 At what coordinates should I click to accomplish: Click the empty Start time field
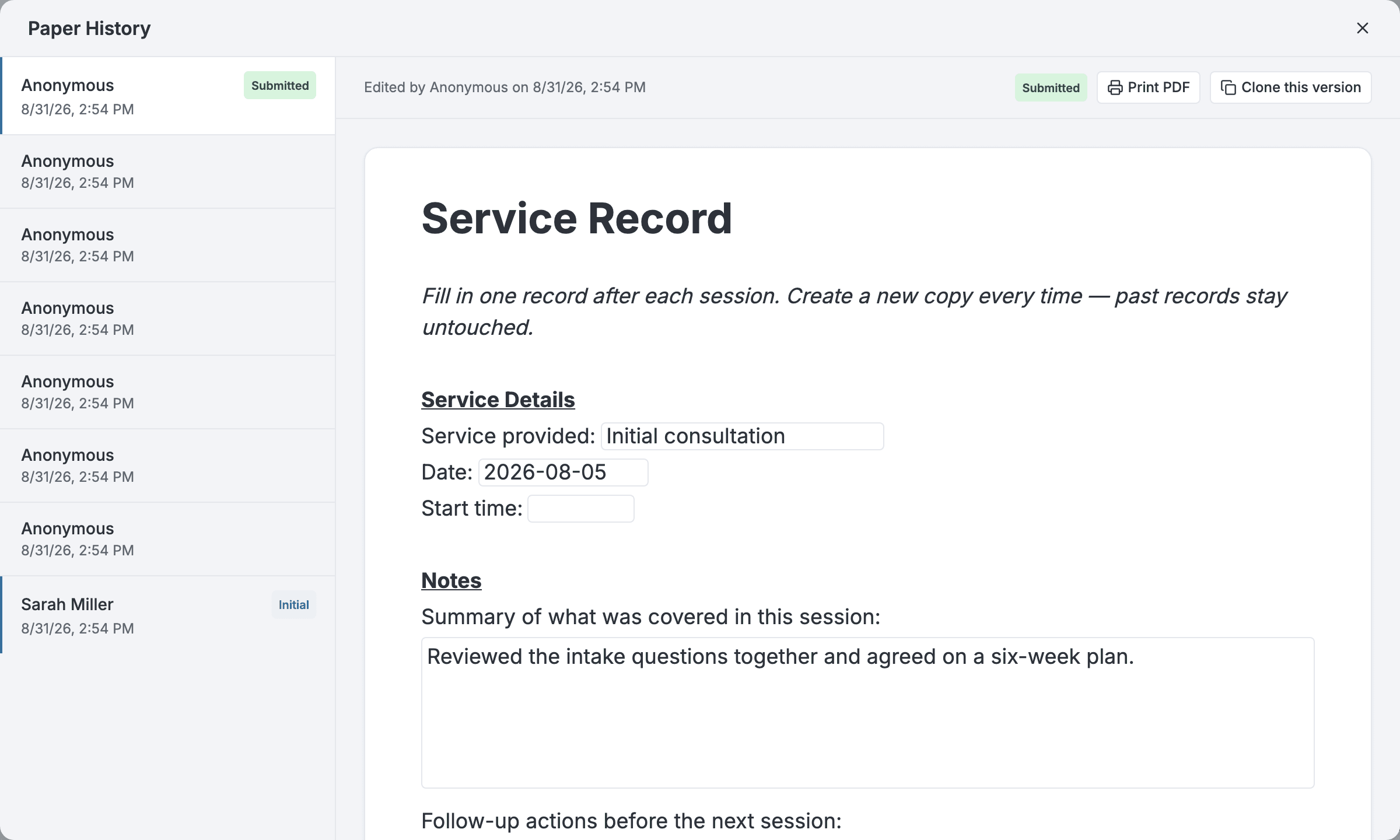click(x=581, y=509)
